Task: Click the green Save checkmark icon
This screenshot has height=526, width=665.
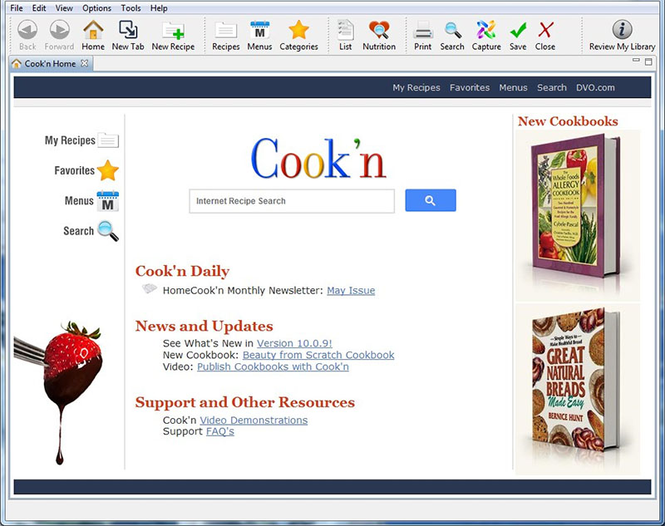Action: click(518, 31)
